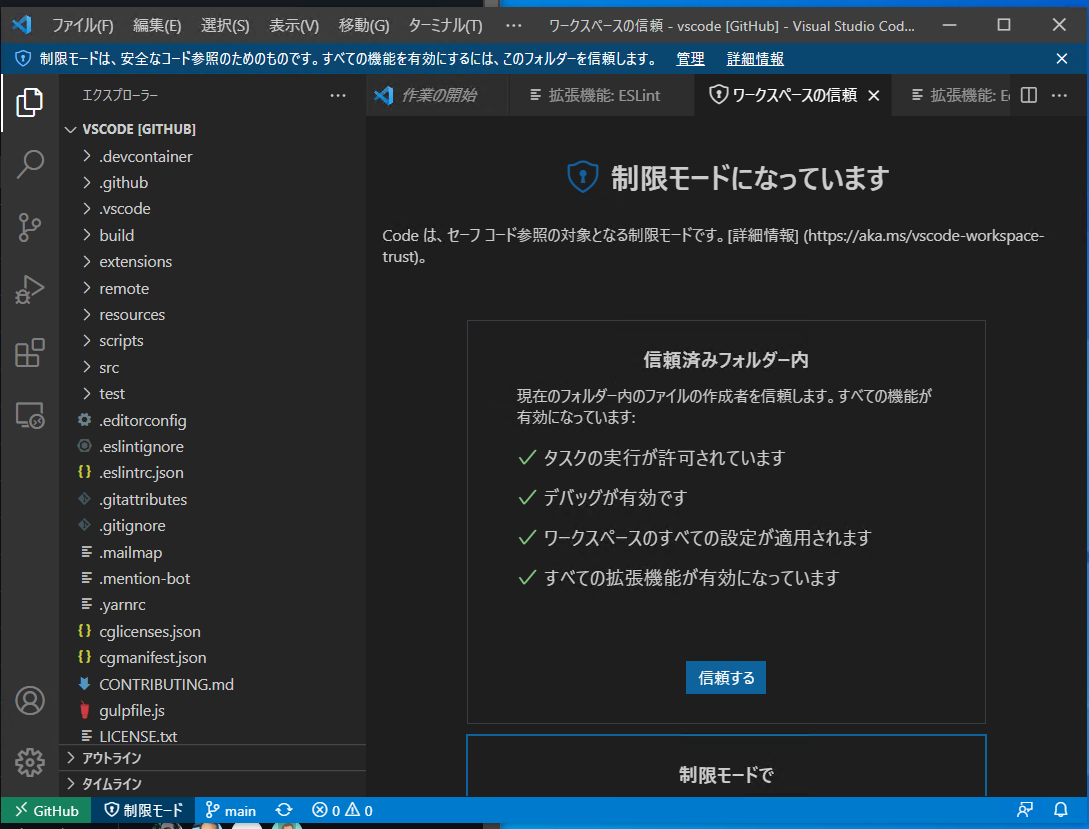This screenshot has width=1089, height=829.
Task: Open the Extensions view
Action: 30,353
